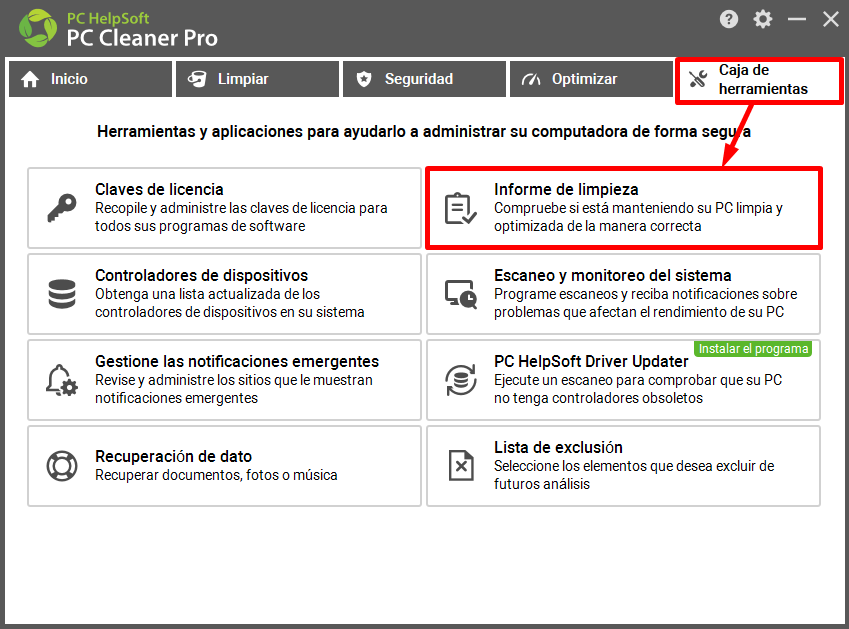
Task: Open settings with the gear icon
Action: point(762,19)
